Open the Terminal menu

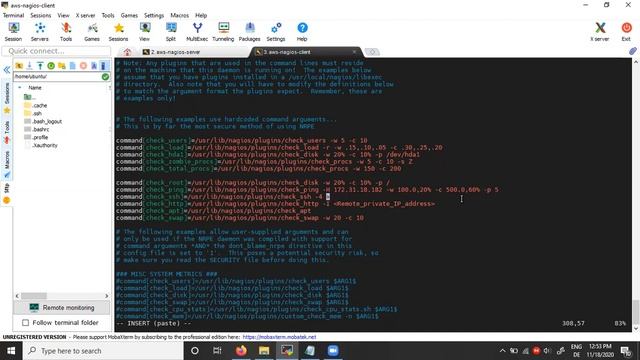point(13,15)
